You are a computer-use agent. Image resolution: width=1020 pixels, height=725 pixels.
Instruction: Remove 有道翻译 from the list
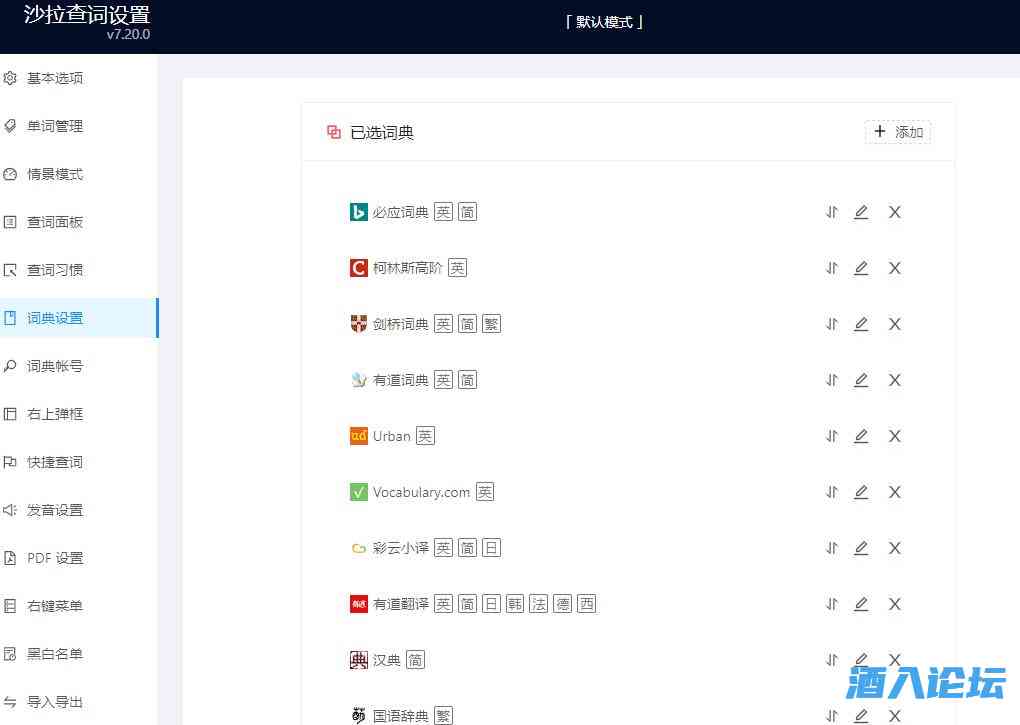(x=894, y=604)
